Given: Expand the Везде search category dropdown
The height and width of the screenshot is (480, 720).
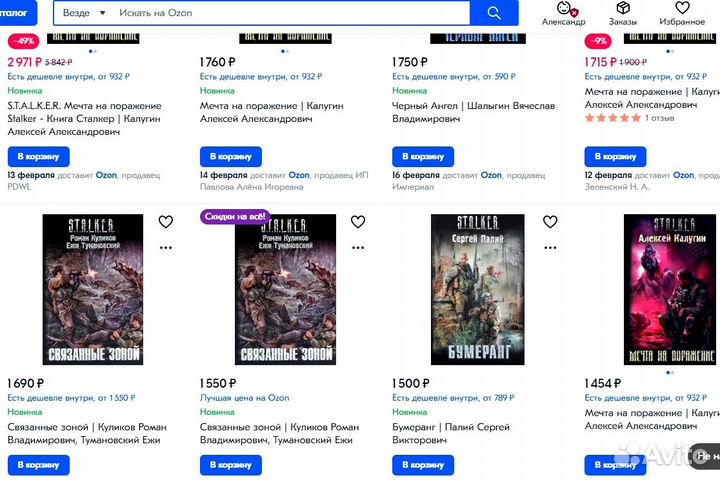Looking at the screenshot, I should [x=84, y=13].
